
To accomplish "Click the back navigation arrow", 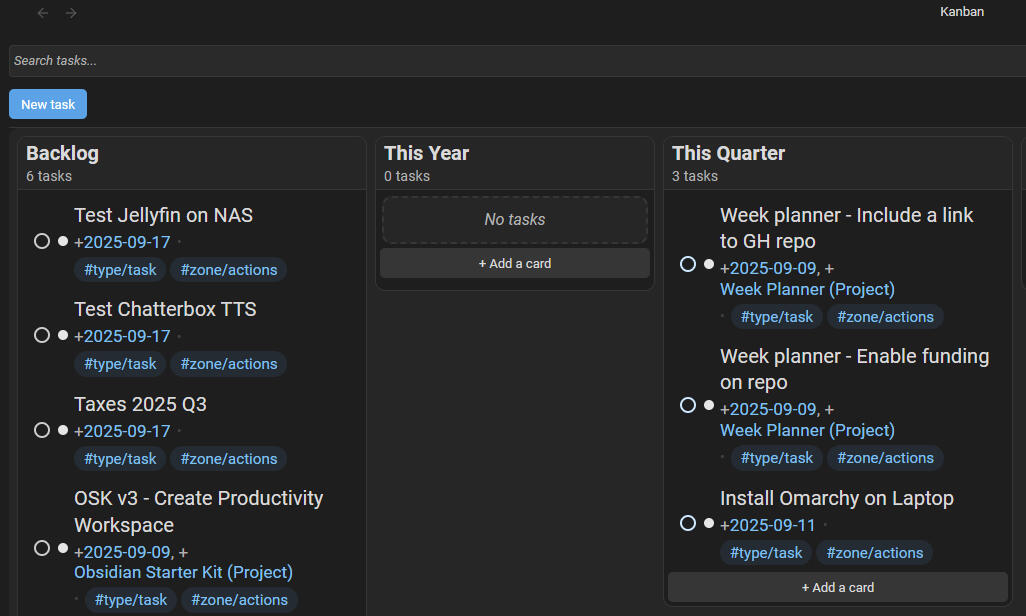I will (43, 13).
